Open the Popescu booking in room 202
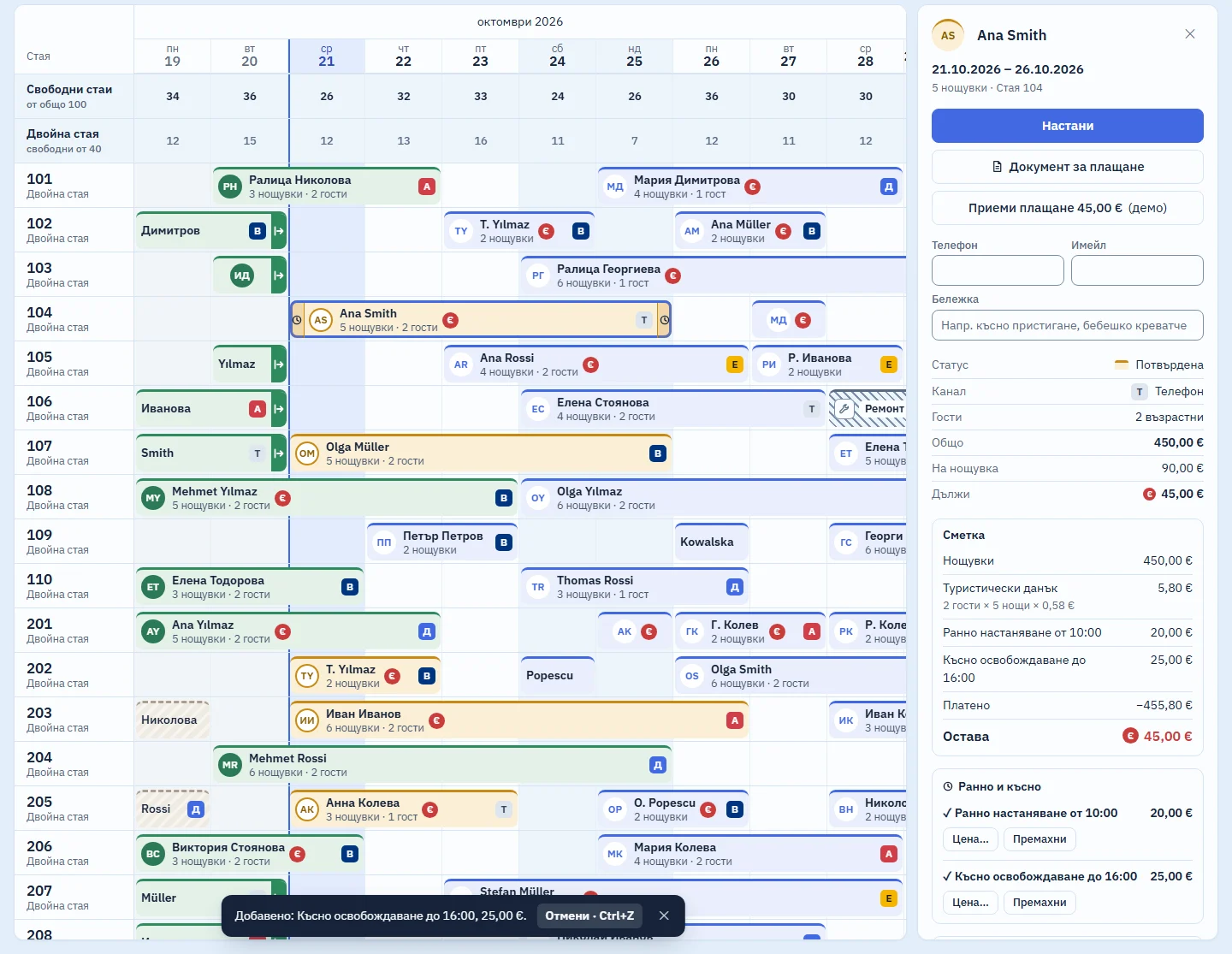The width and height of the screenshot is (1232, 954). [x=558, y=676]
